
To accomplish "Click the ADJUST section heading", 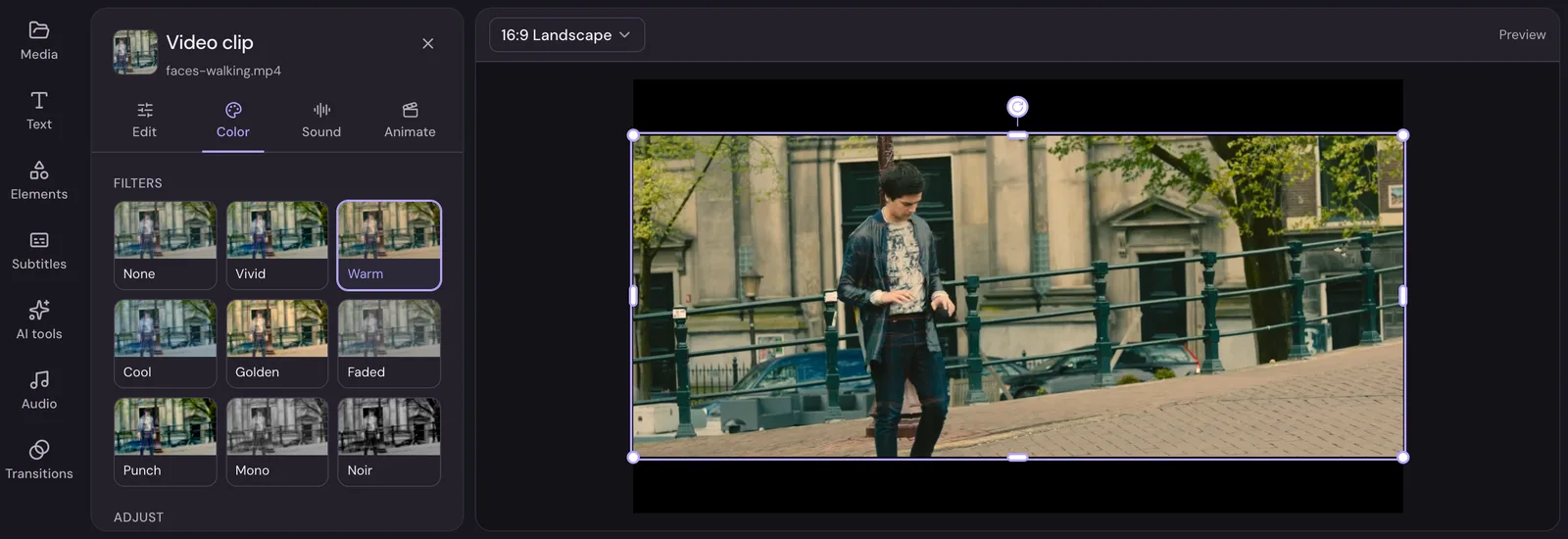I will click(x=138, y=517).
